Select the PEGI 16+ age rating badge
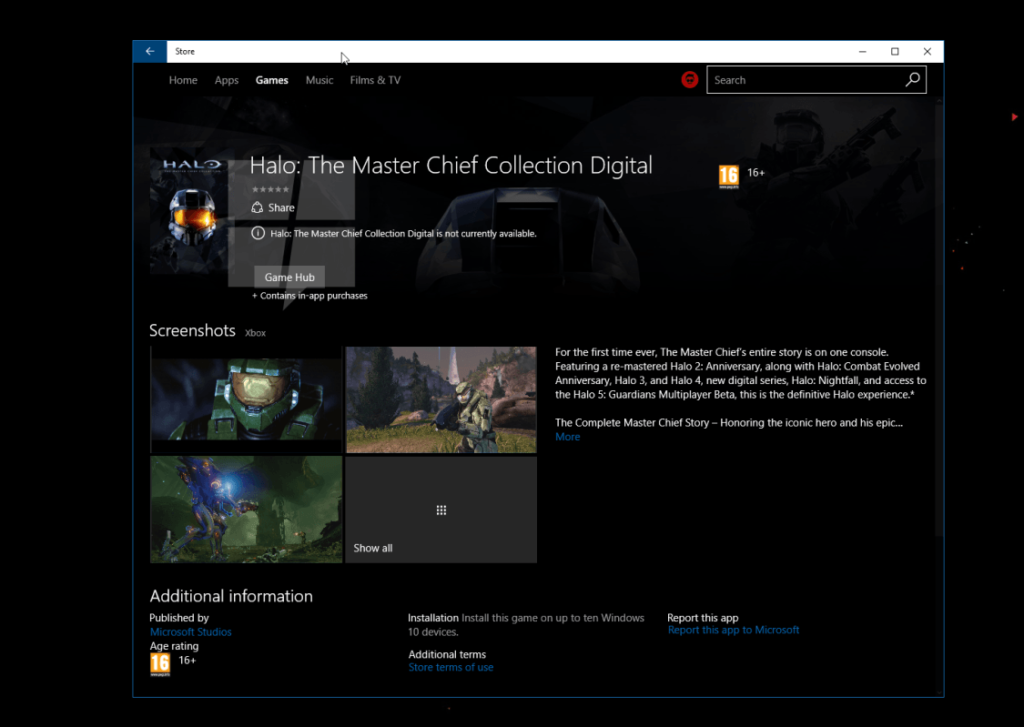 pos(727,175)
